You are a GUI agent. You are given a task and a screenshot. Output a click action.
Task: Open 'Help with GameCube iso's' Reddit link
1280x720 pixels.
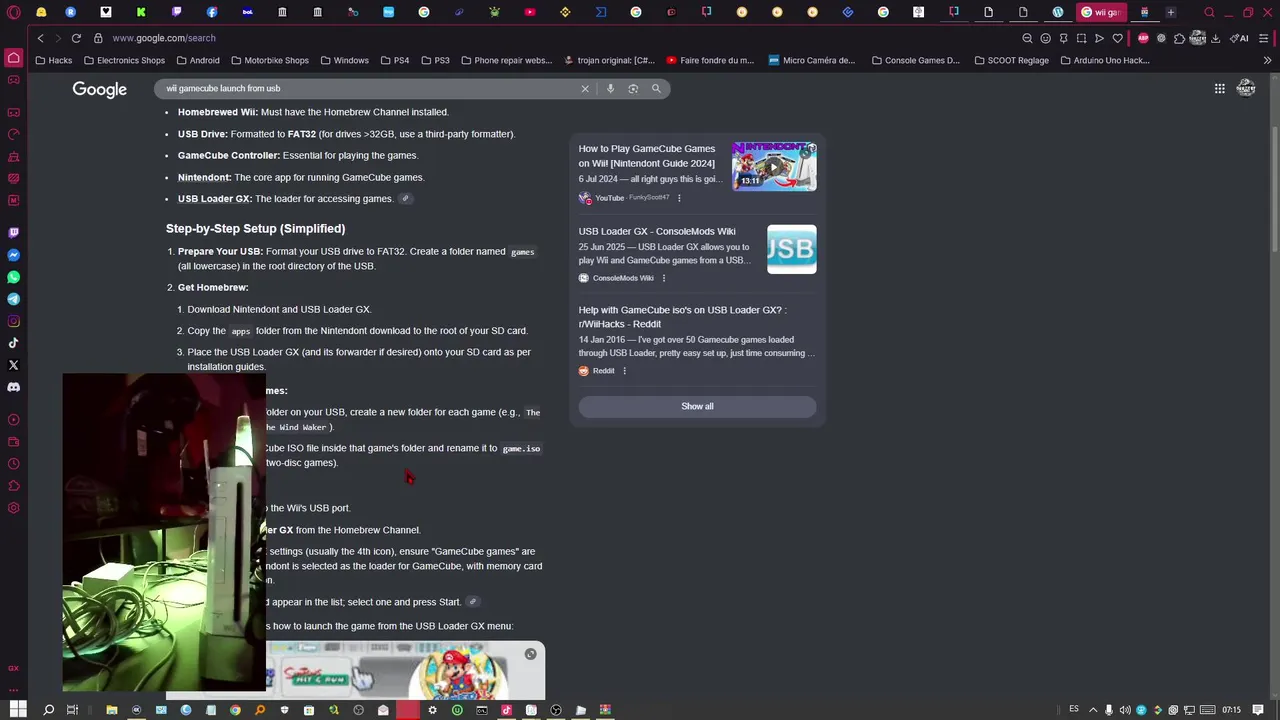(x=682, y=317)
